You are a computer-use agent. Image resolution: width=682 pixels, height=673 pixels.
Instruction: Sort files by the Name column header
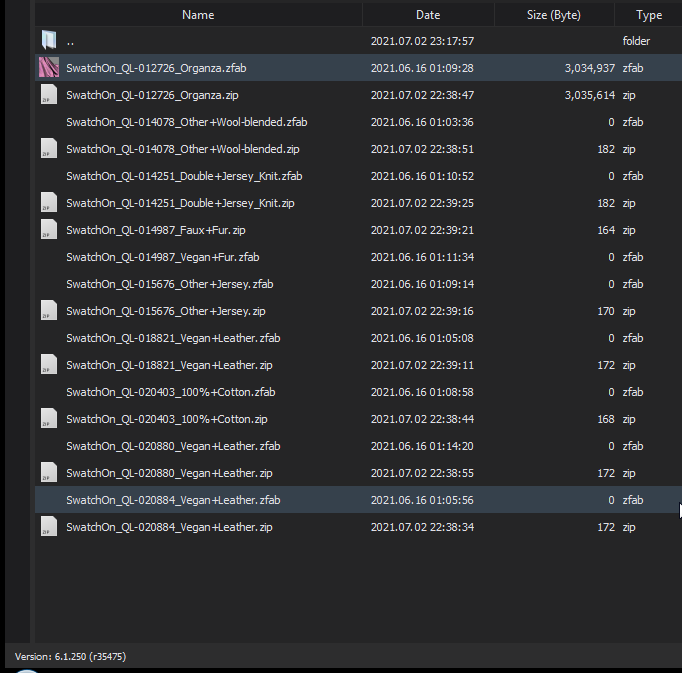[x=198, y=15]
